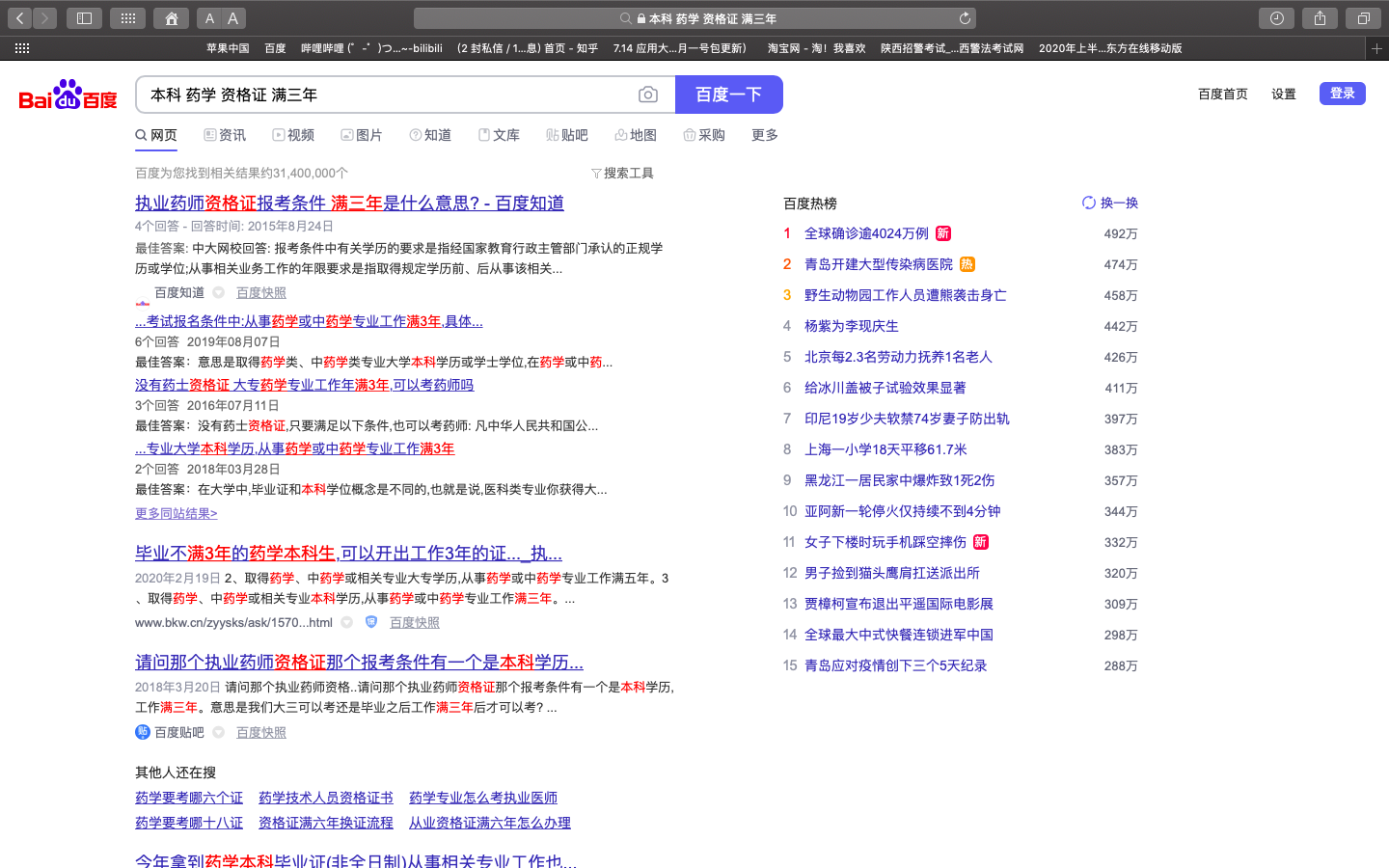Click the 百度一下 search button
Screen dimensions: 1389x868
coord(729,95)
